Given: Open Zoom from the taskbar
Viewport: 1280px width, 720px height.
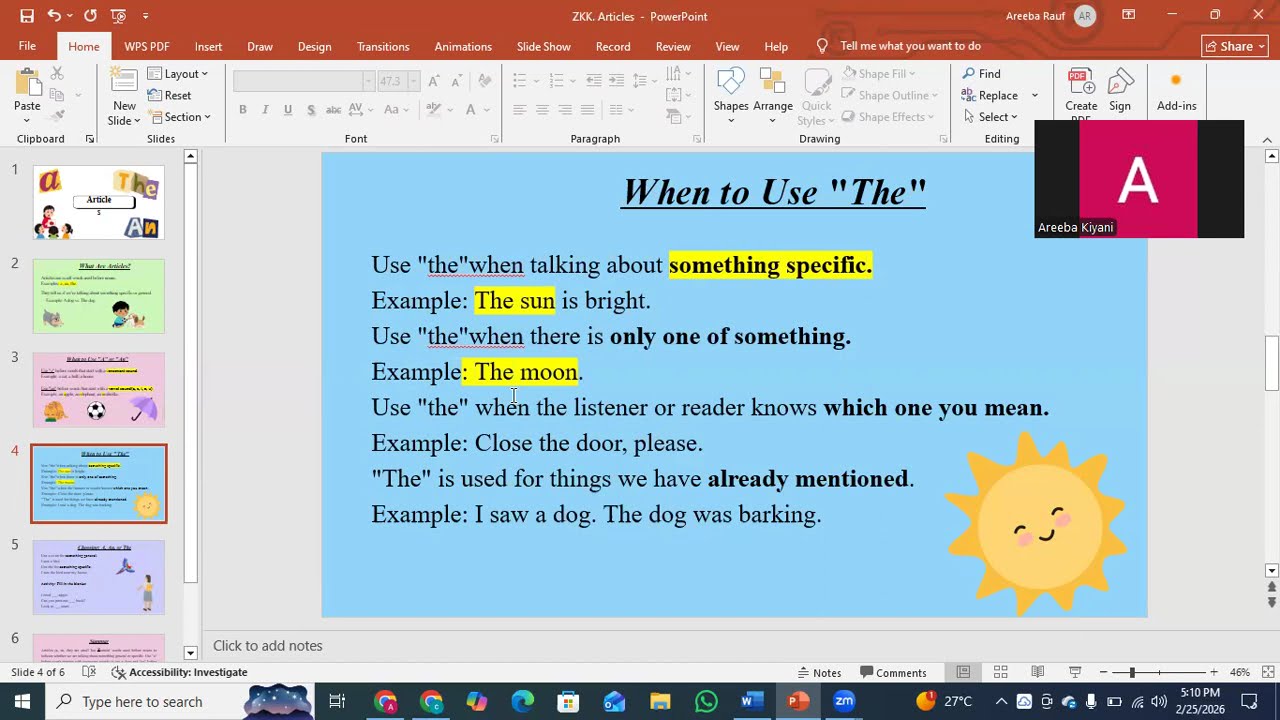Looking at the screenshot, I should (x=844, y=702).
